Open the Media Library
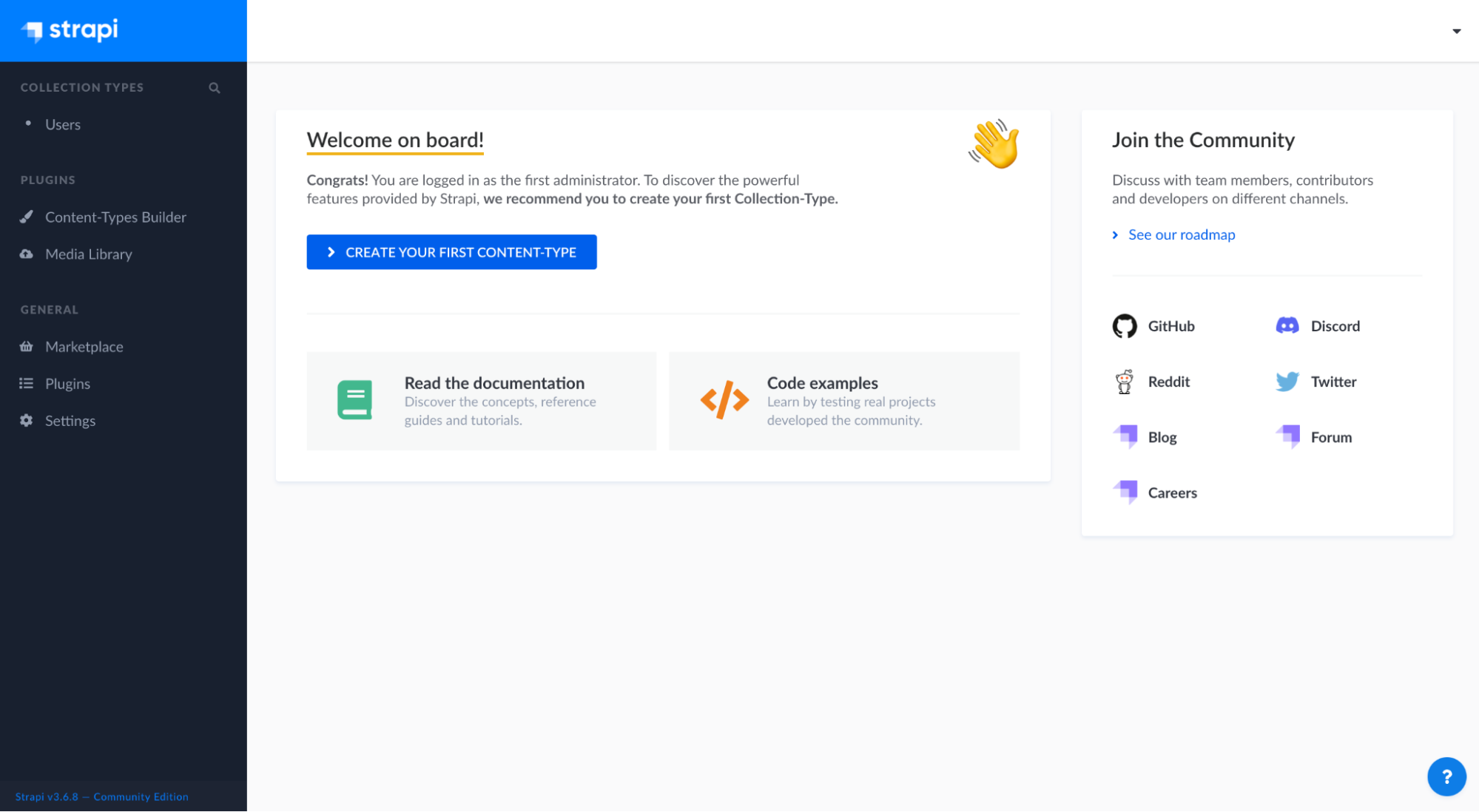 (x=88, y=254)
